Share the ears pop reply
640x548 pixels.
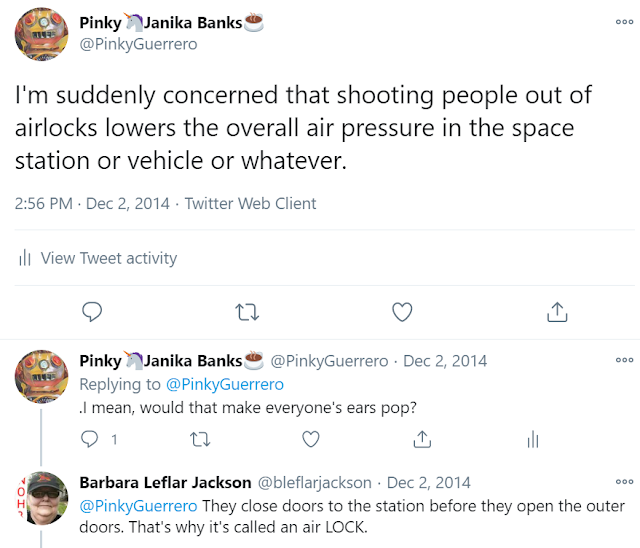422,438
